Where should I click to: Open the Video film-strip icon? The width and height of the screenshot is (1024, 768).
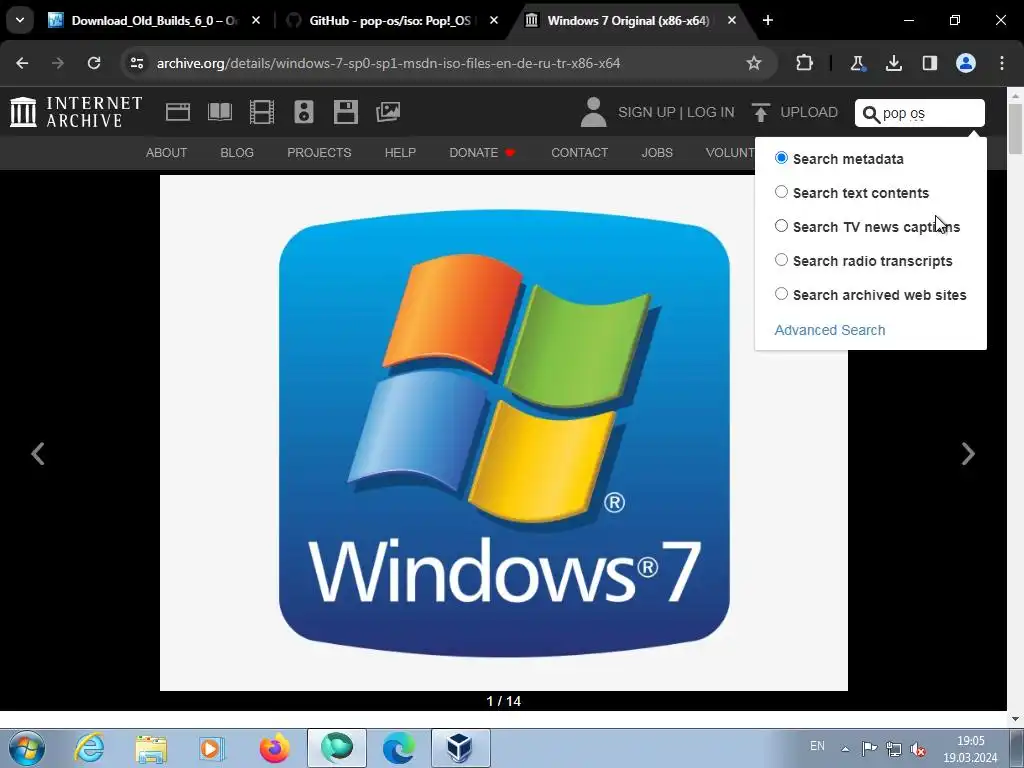pyautogui.click(x=261, y=112)
